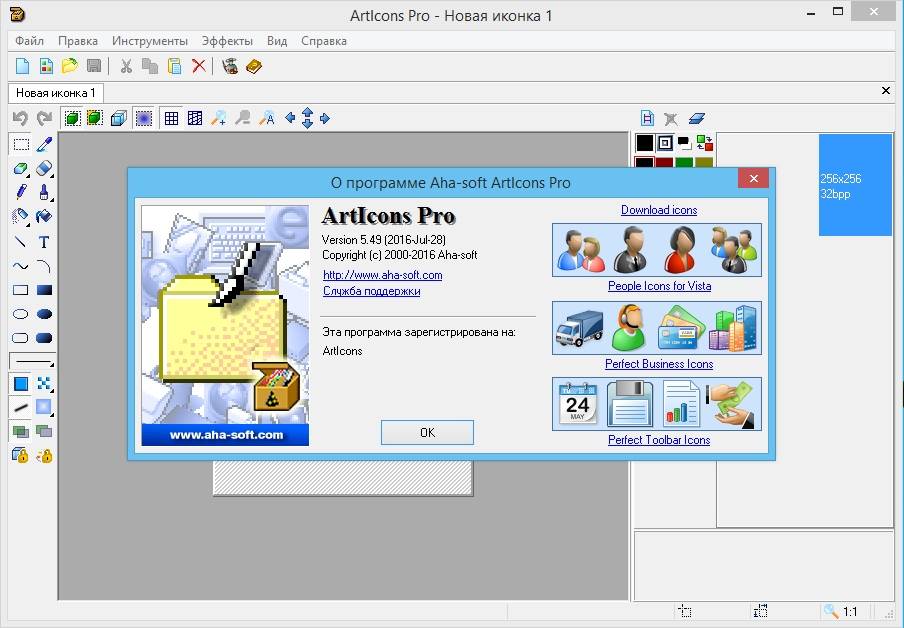Toggle the pixel grid icon
This screenshot has height=628, width=904.
(x=171, y=118)
